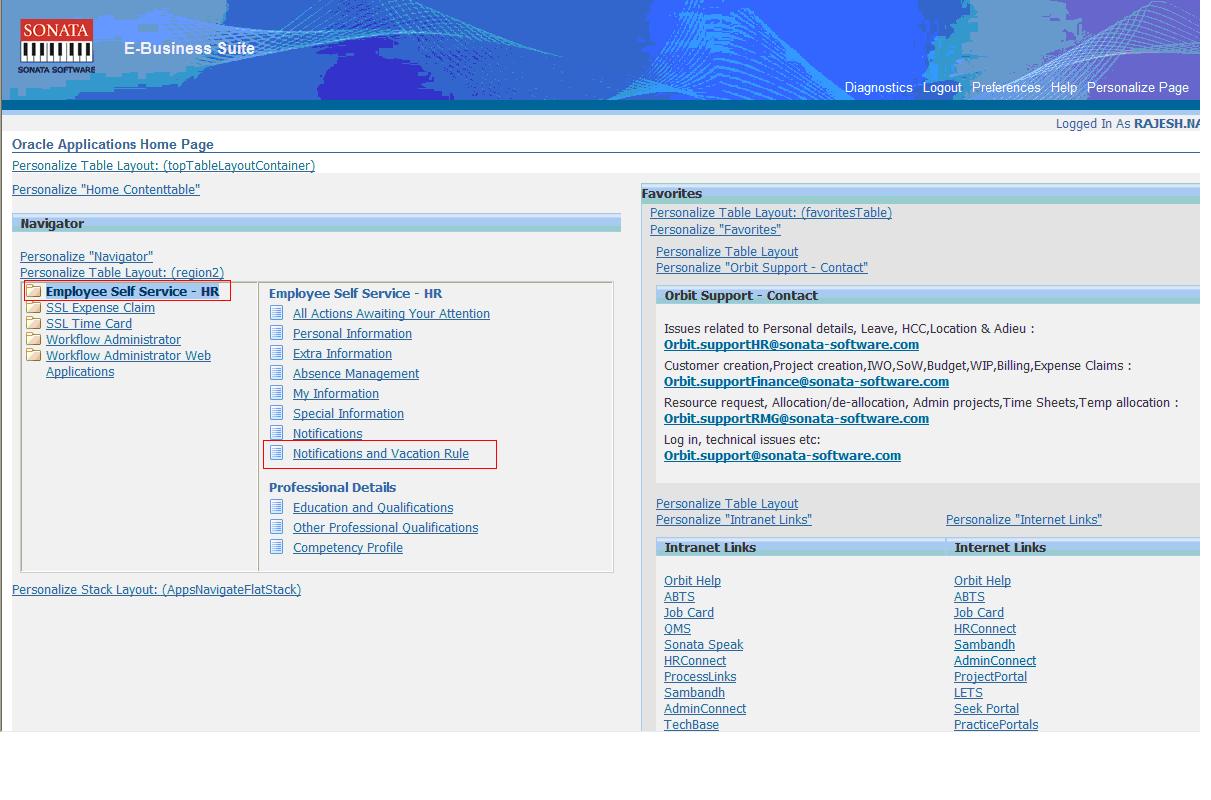Image resolution: width=1211 pixels, height=800 pixels.
Task: Open SSL Expense Claim responsibility
Action: point(100,308)
